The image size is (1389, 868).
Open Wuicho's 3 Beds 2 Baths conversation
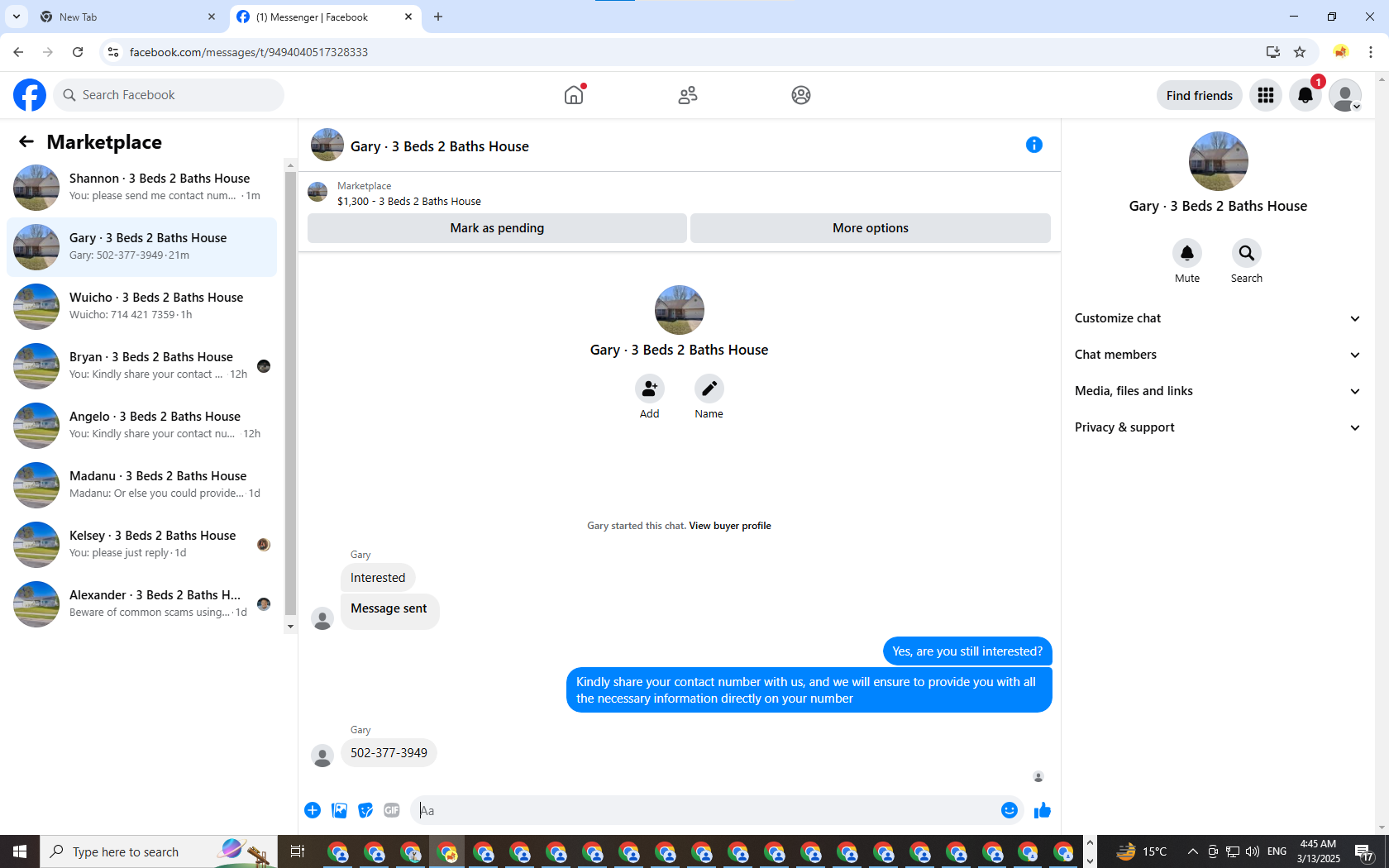click(x=142, y=306)
